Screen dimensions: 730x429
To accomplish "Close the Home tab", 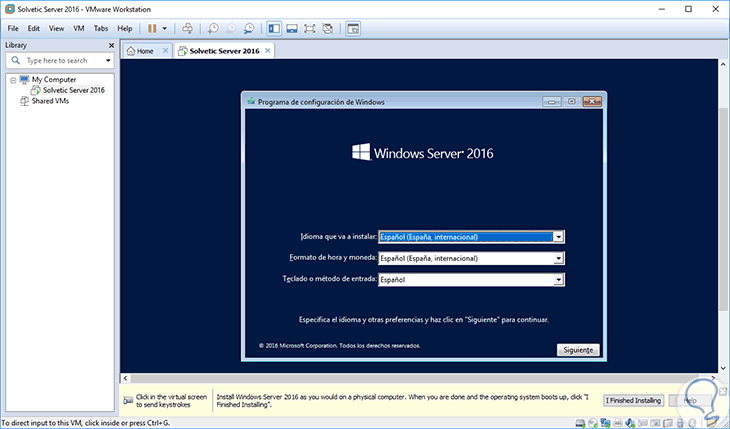I will (x=165, y=51).
